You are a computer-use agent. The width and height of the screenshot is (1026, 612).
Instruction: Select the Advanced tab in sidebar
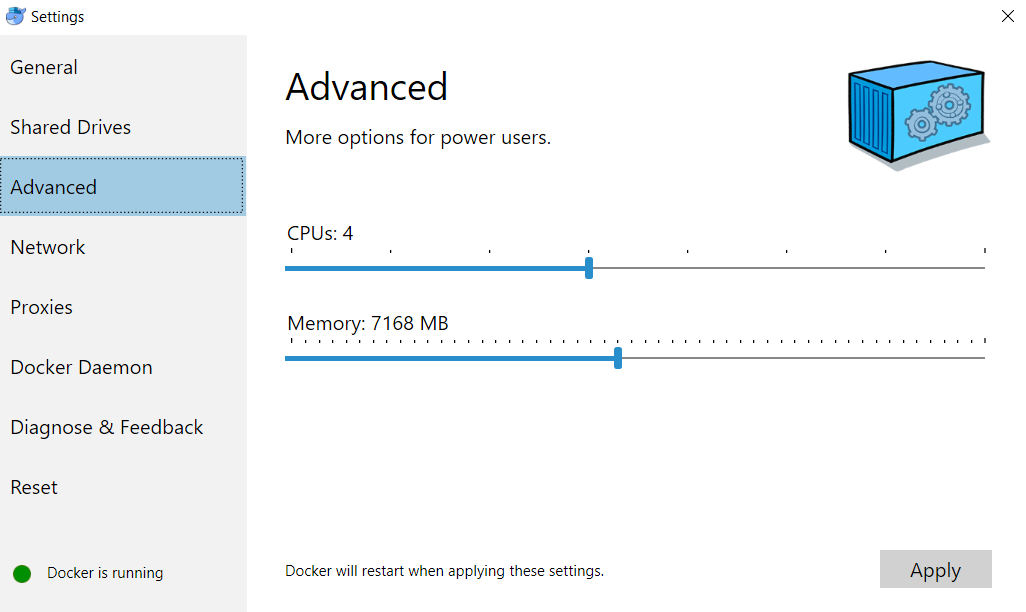(54, 187)
